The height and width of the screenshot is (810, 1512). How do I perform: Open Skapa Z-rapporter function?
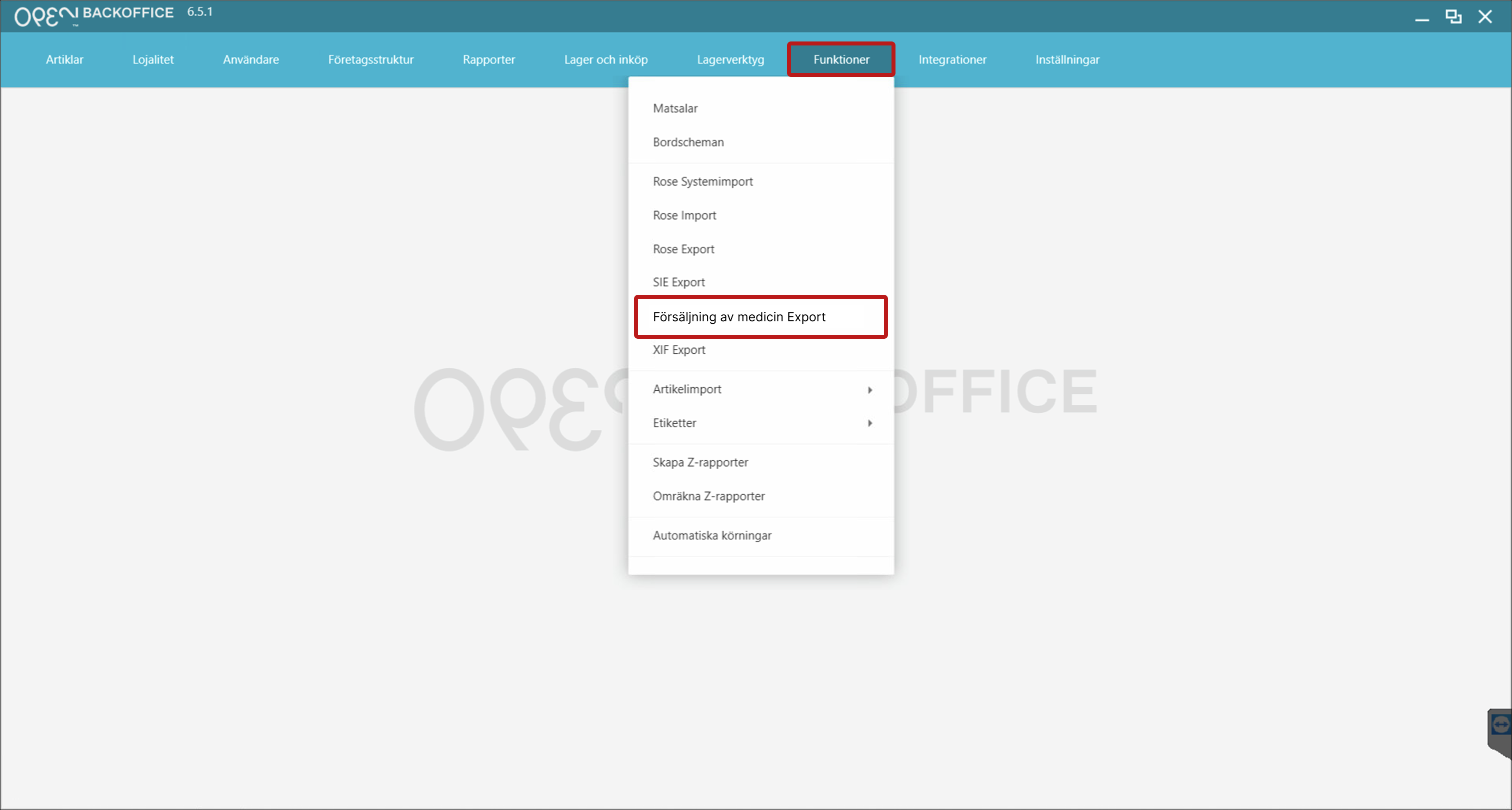pos(700,463)
